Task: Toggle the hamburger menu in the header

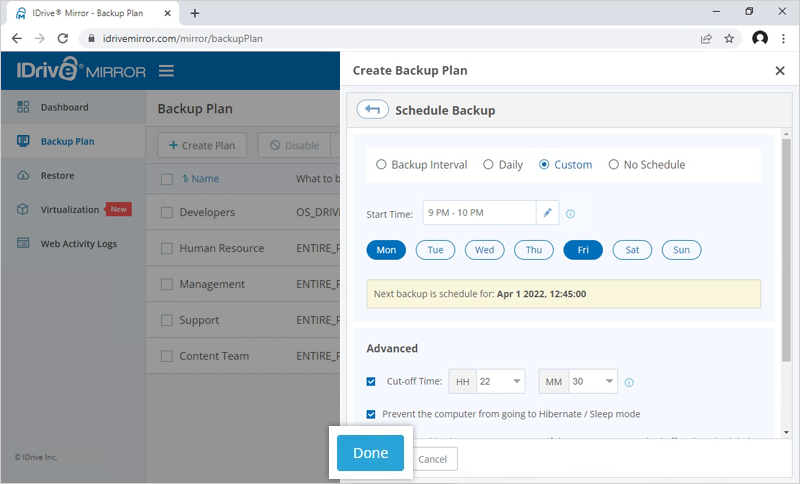Action: (x=166, y=71)
